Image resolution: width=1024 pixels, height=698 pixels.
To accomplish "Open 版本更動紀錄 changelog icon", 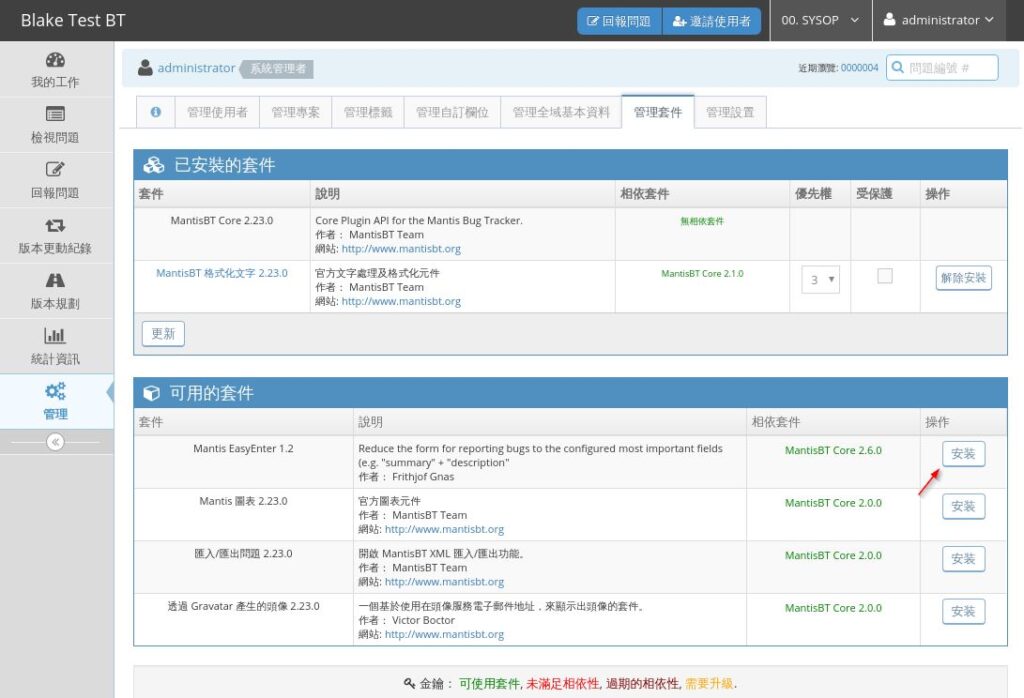I will click(55, 226).
